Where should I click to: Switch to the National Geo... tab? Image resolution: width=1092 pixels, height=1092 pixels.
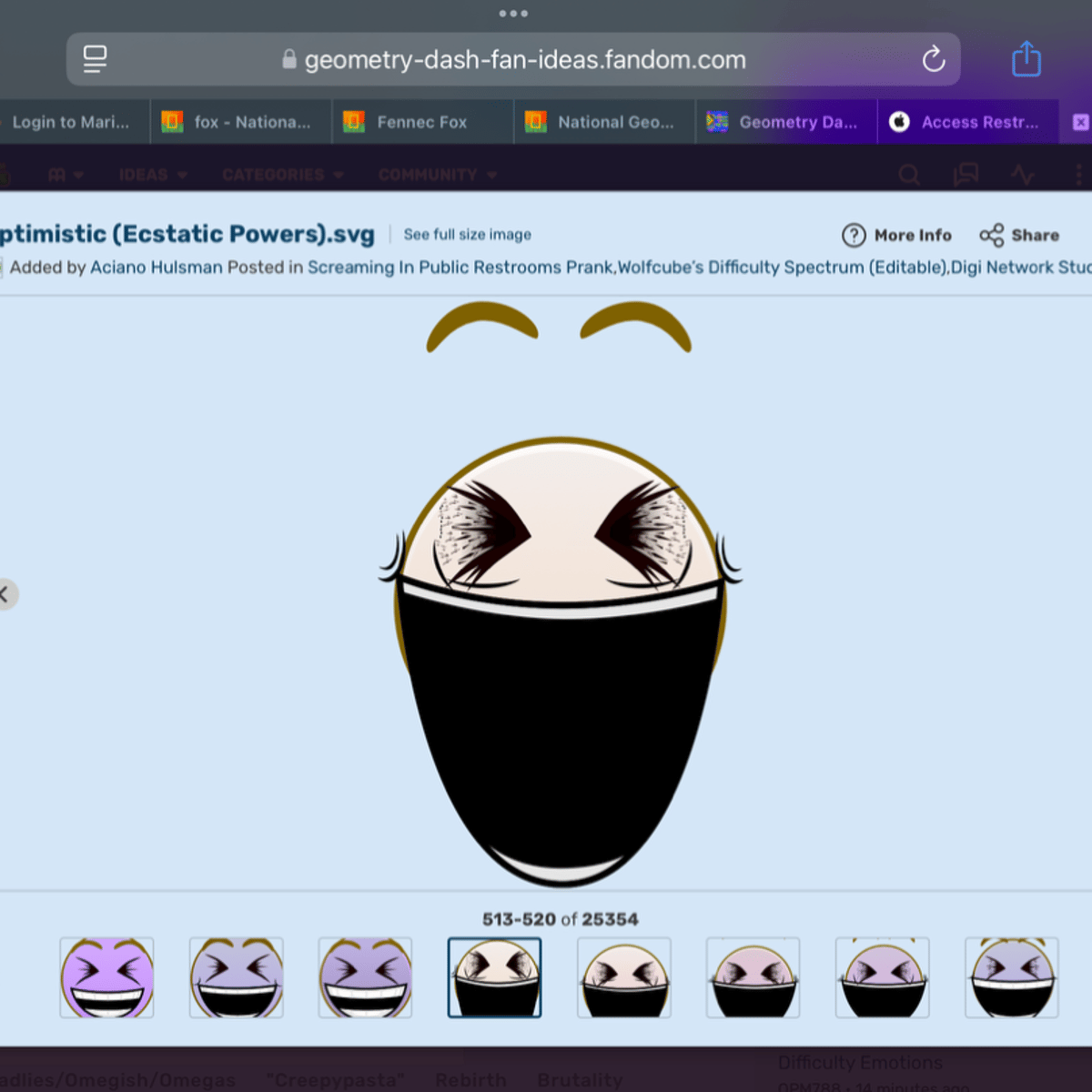click(605, 122)
